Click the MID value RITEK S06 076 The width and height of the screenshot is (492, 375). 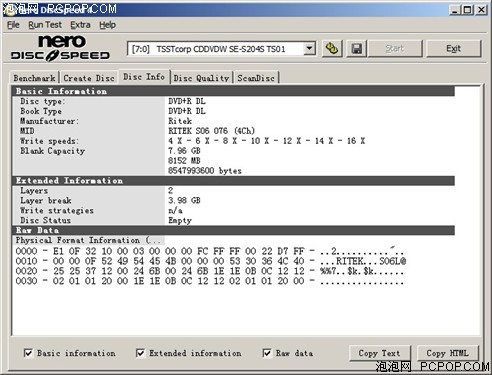(211, 131)
